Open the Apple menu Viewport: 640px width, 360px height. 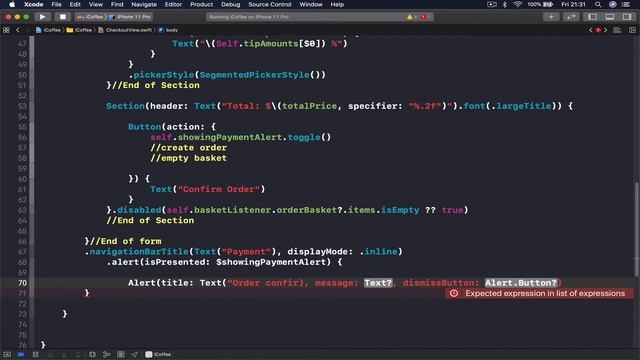tap(12, 4)
